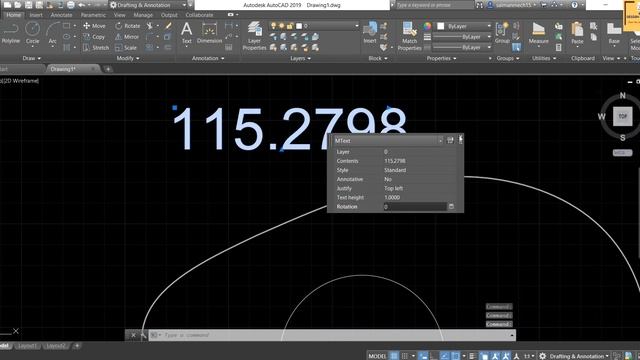
Task: Select the Arc draw tool
Action: point(52,33)
